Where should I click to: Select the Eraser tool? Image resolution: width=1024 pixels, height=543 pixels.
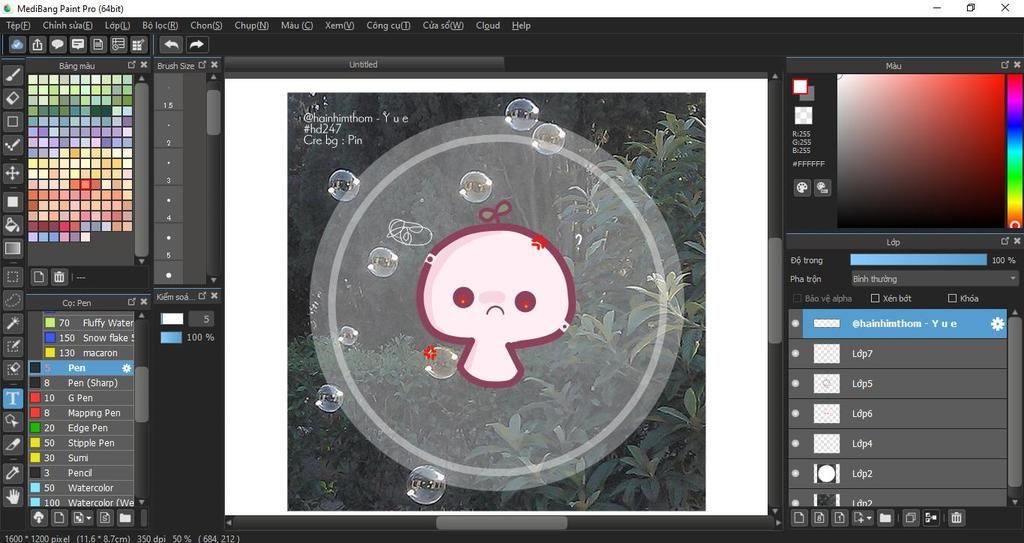[12, 98]
